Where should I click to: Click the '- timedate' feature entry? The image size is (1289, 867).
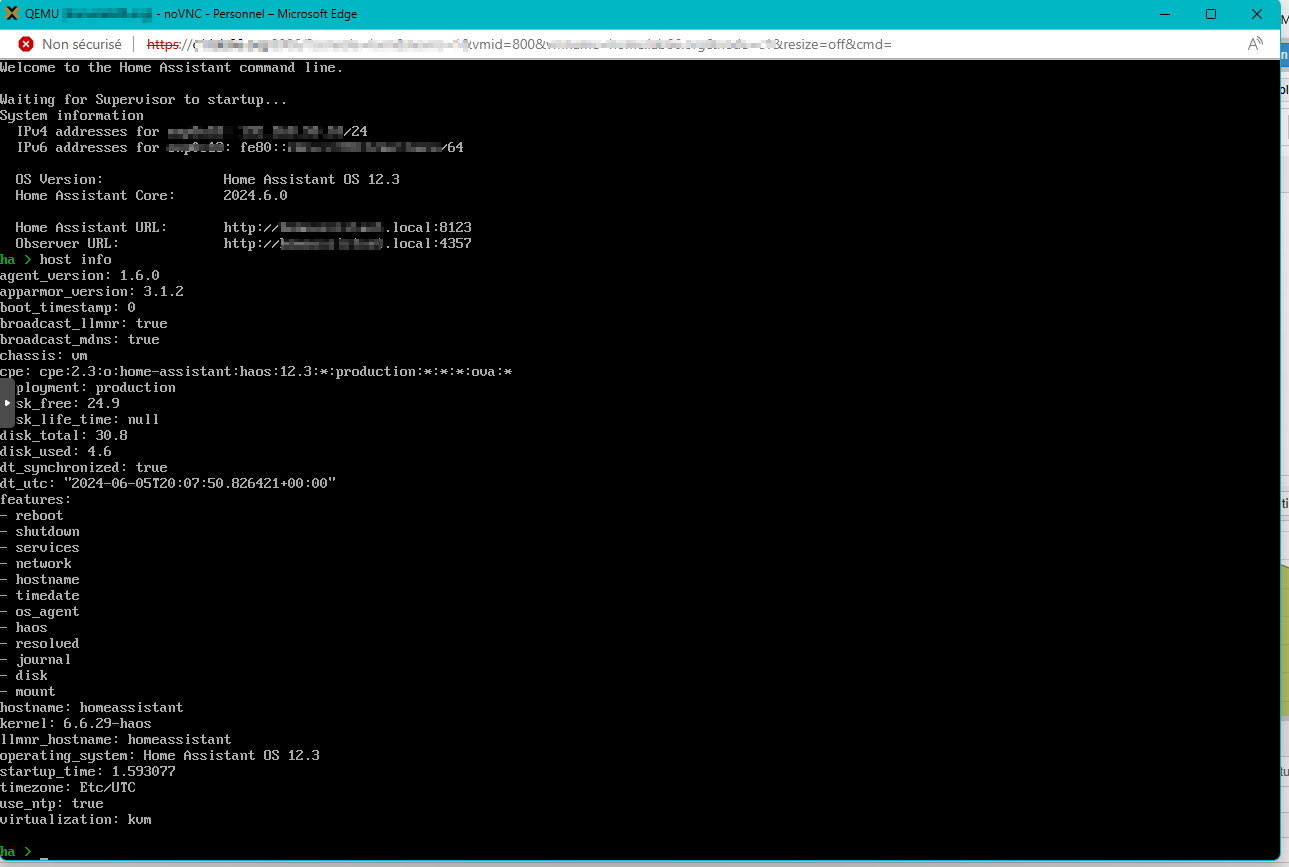pos(40,596)
